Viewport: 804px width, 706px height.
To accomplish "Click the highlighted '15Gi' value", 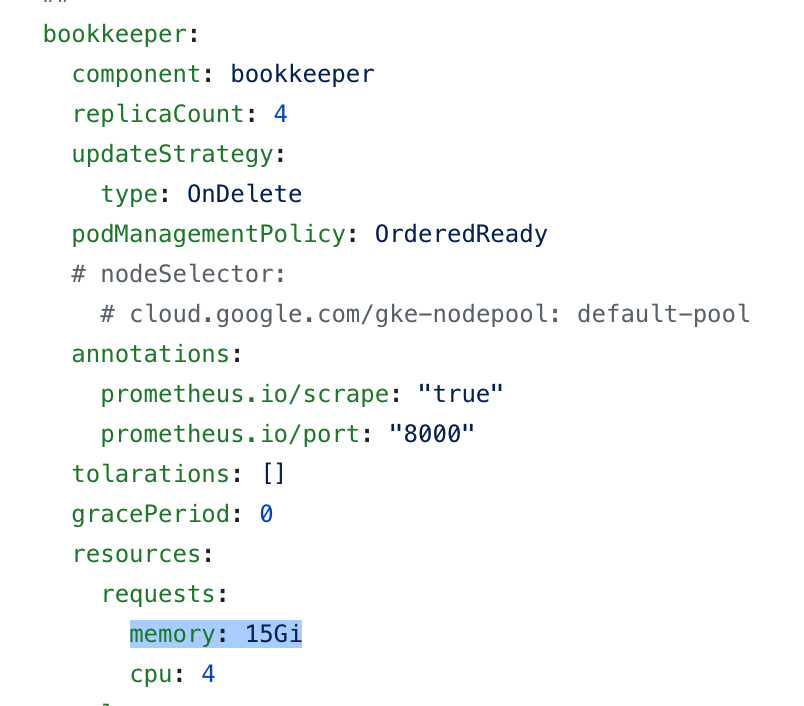I will [273, 634].
